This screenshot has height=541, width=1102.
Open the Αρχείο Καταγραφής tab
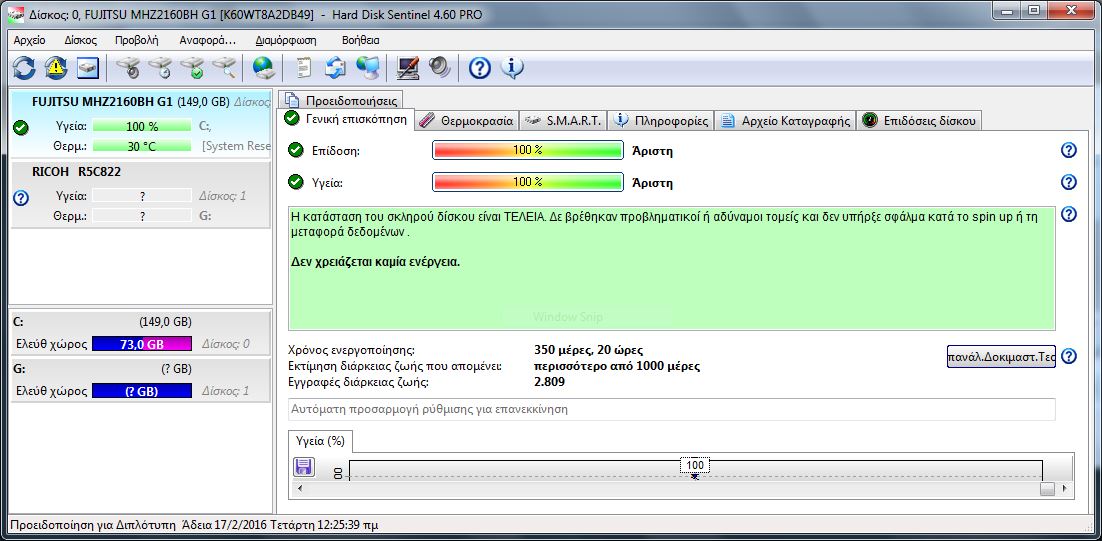(786, 121)
